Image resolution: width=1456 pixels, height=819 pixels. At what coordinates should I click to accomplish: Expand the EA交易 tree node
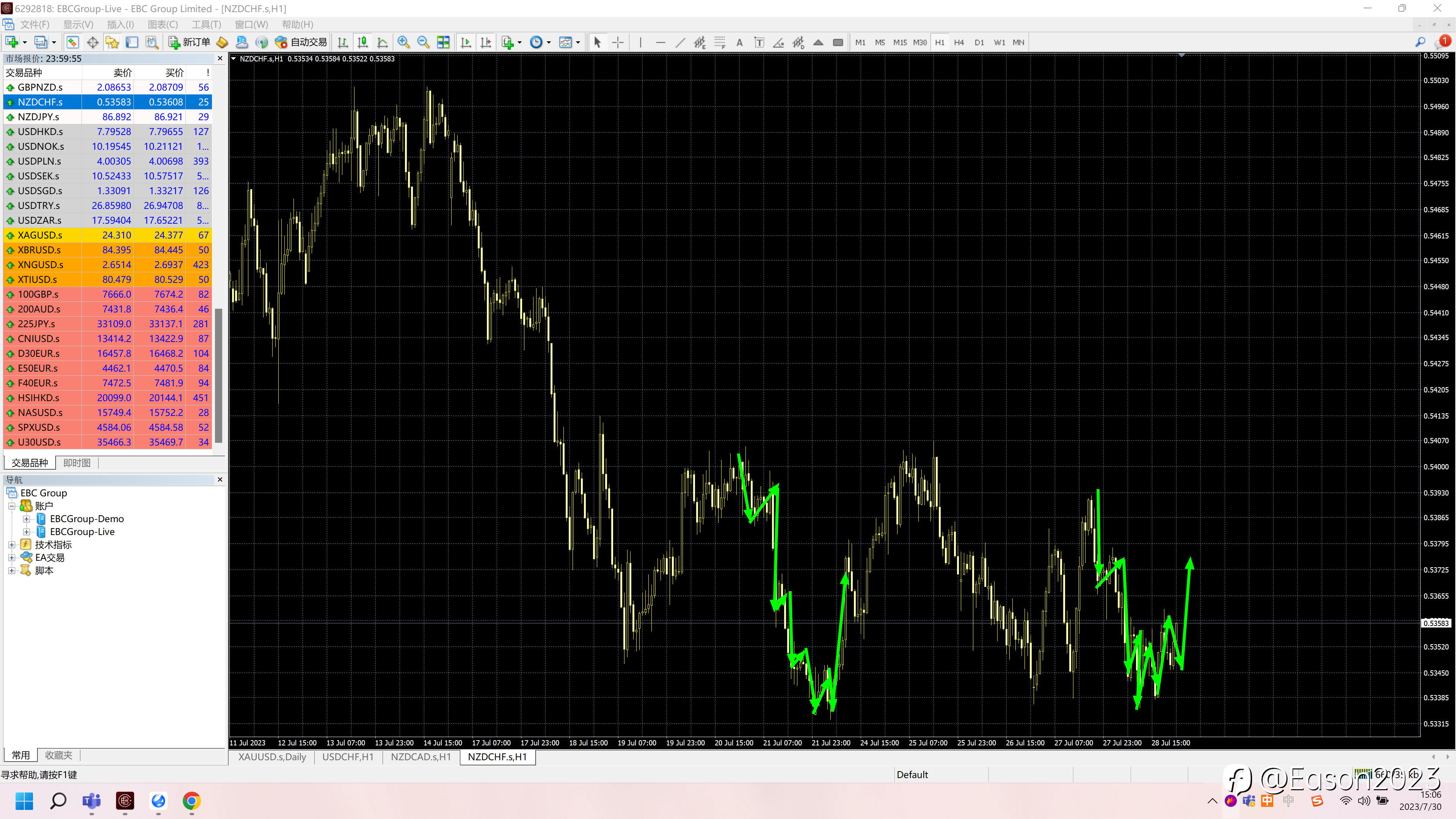(x=11, y=558)
